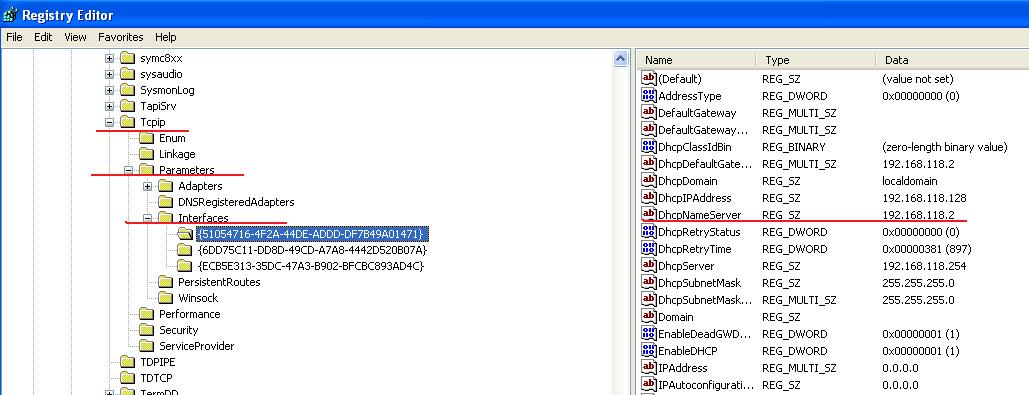Expand the TapiSrv key
This screenshot has width=1029, height=395.
tap(110, 106)
